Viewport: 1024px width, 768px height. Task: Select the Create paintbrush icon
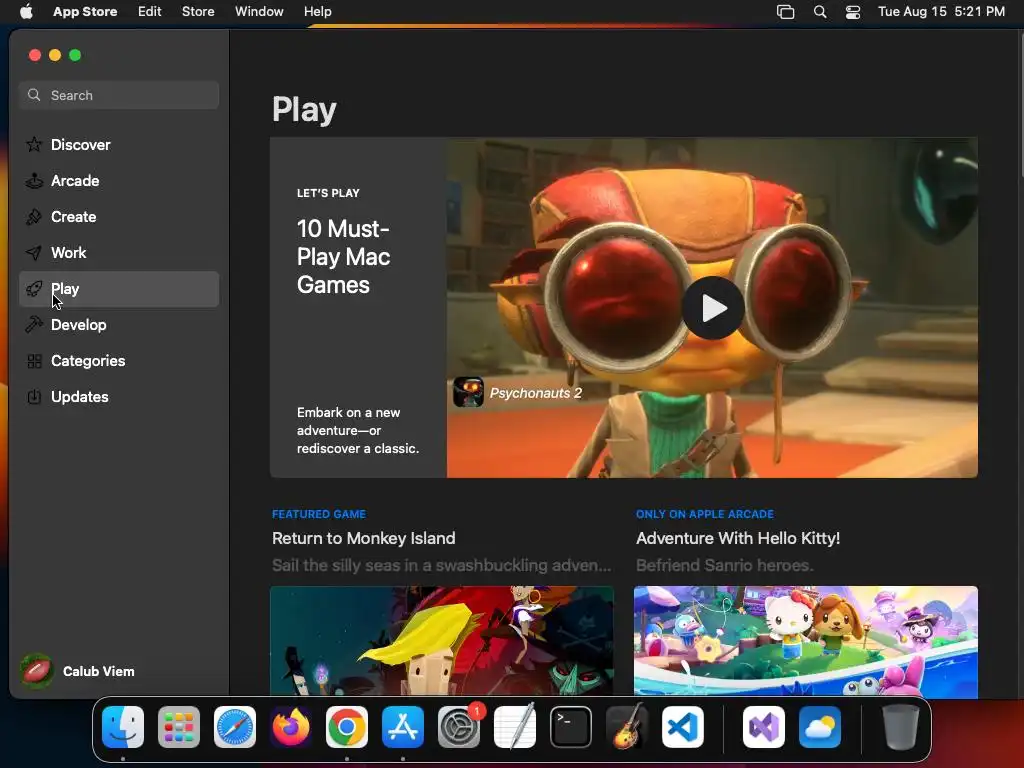coord(34,216)
